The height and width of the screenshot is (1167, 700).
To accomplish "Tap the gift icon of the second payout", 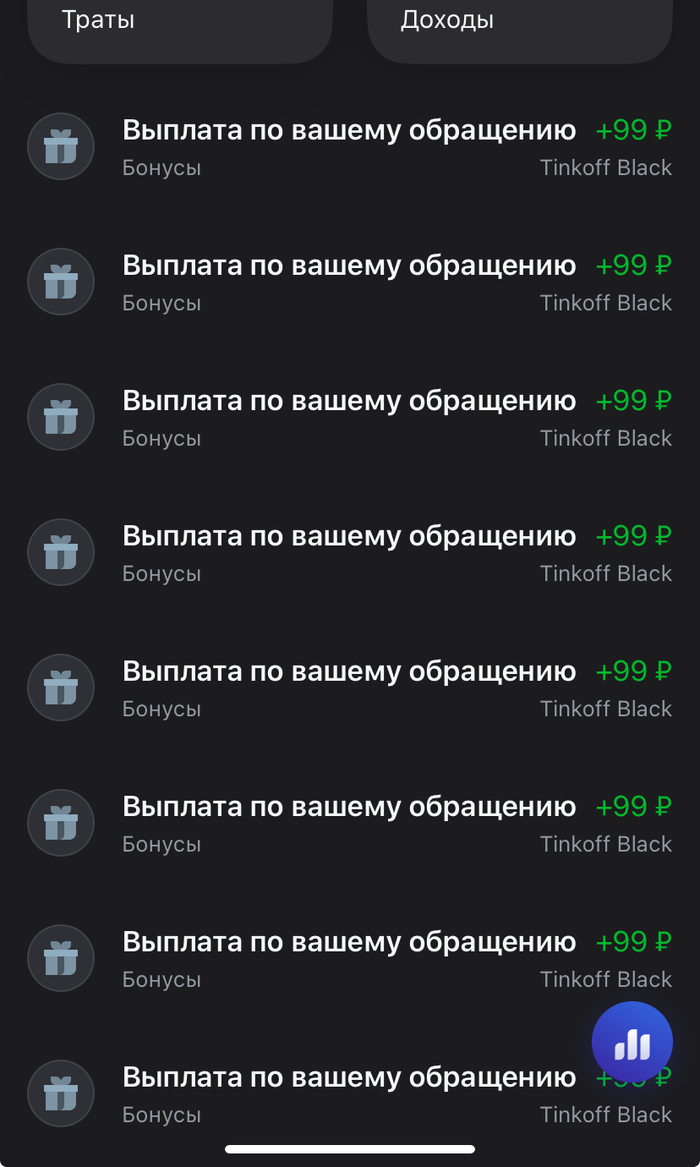I will point(60,282).
